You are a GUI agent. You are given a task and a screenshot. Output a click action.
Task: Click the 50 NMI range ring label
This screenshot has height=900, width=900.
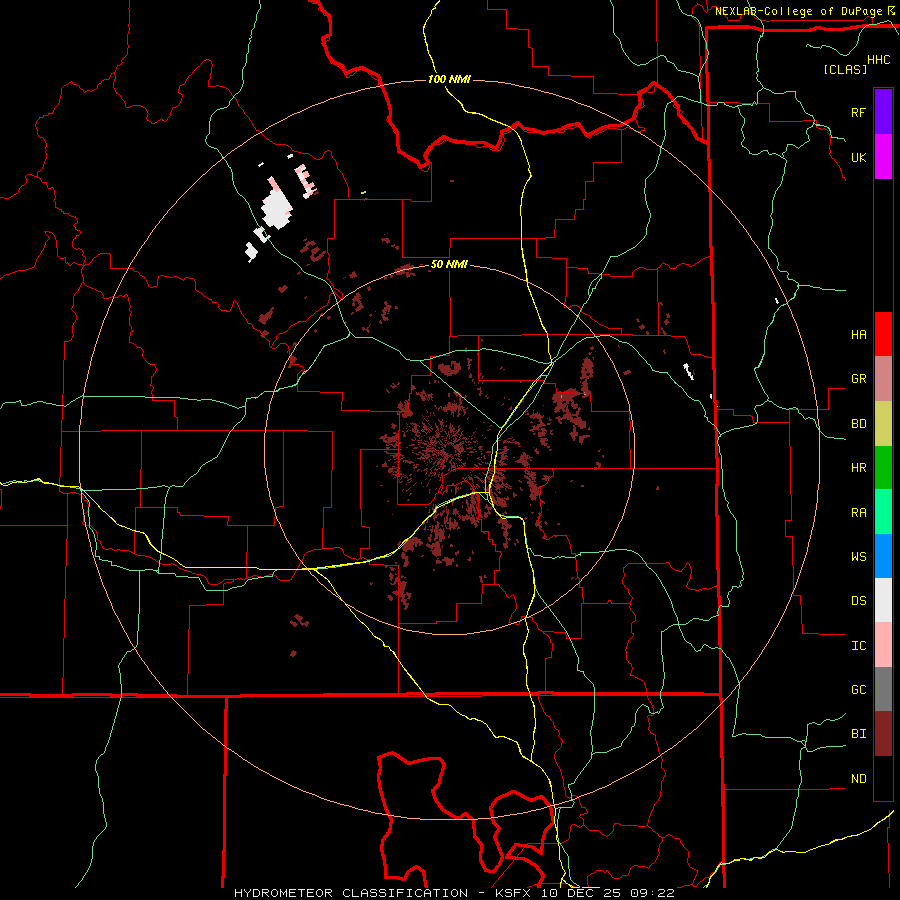pos(449,264)
